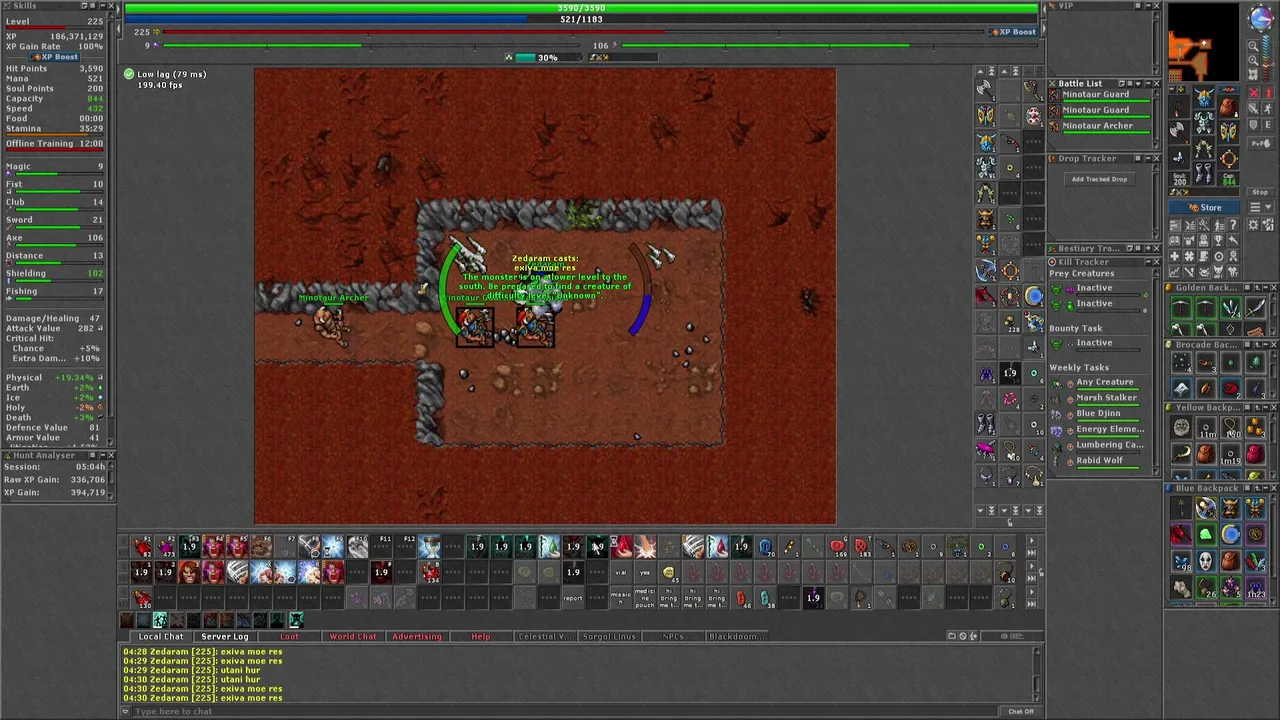Toggle Chat Off button
This screenshot has height=720, width=1280.
coord(1021,711)
